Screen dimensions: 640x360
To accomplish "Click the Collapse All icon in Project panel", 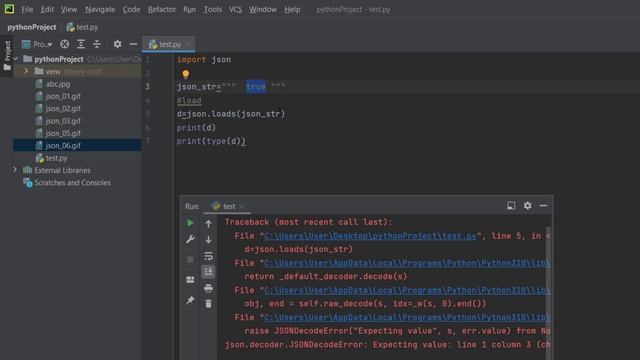I will pyautogui.click(x=97, y=44).
